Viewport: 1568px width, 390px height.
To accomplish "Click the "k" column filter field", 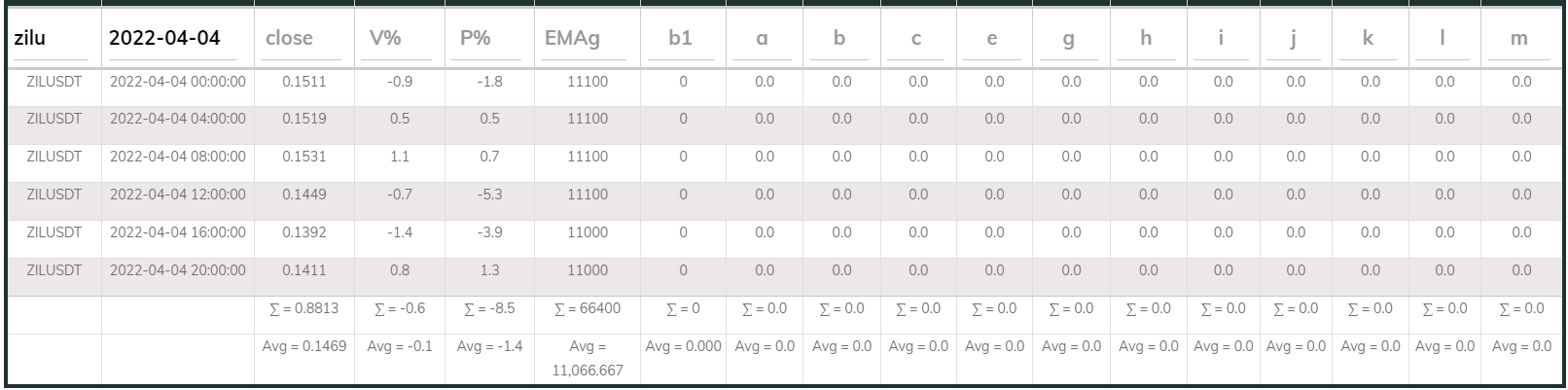I will (1369, 39).
